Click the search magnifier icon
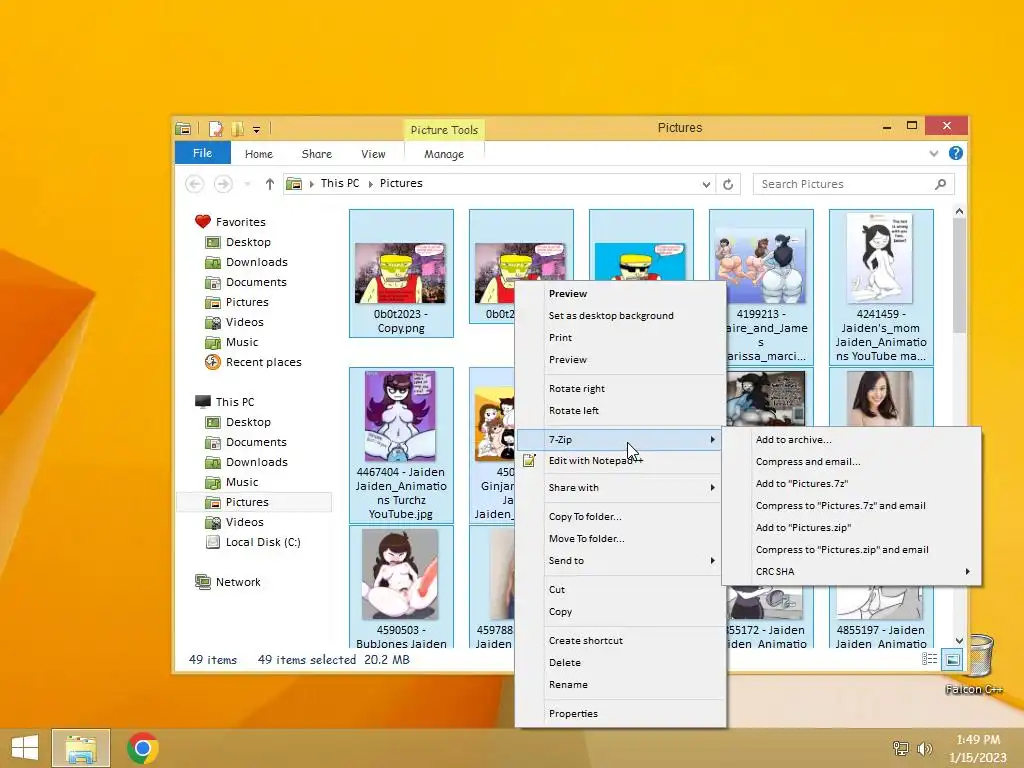 940,184
